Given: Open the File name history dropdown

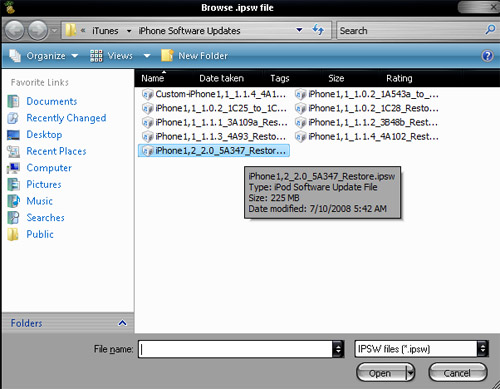Looking at the screenshot, I should pos(338,349).
